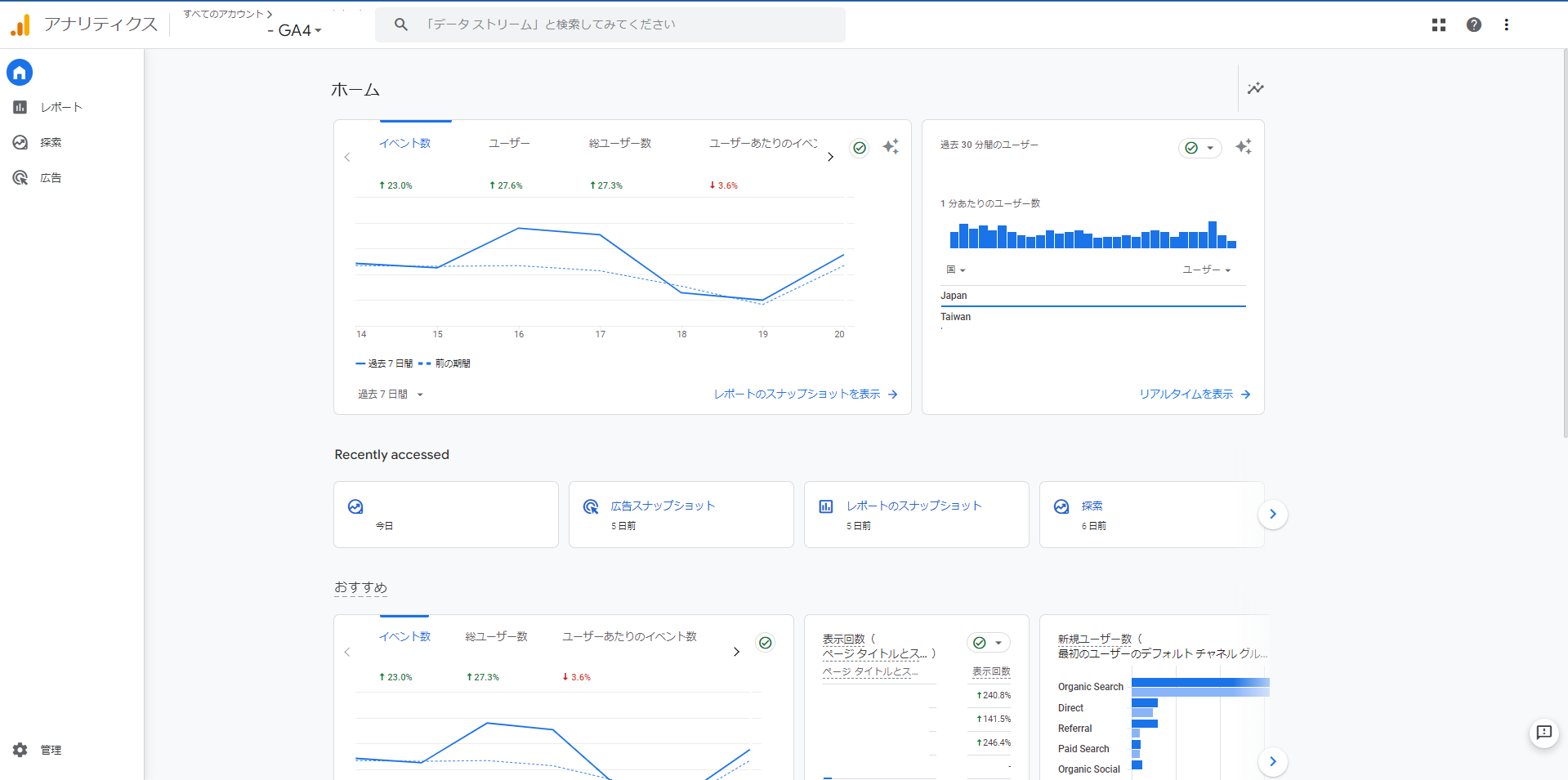The height and width of the screenshot is (780, 1568).
Task: Click the 240.8% value in 表示回数 table
Action: coord(994,696)
